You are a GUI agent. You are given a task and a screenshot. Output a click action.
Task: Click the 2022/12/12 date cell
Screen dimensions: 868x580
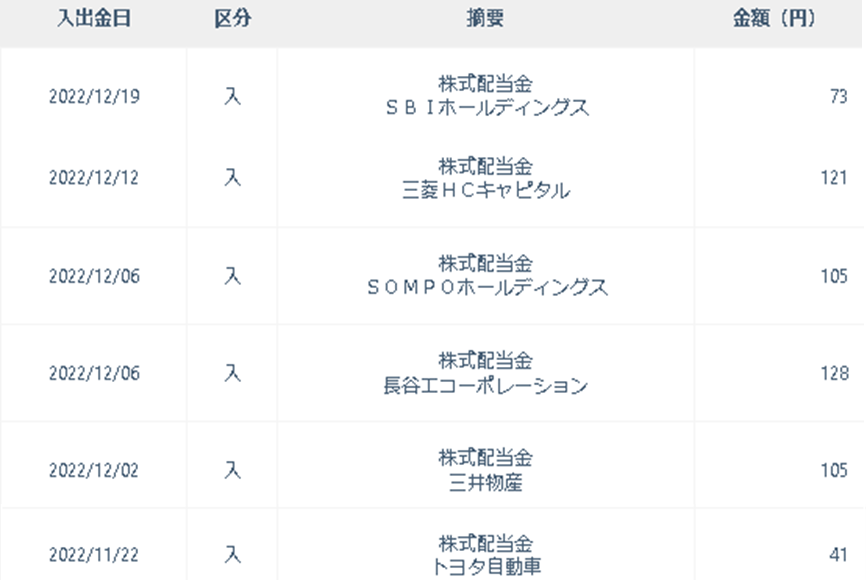click(x=94, y=178)
